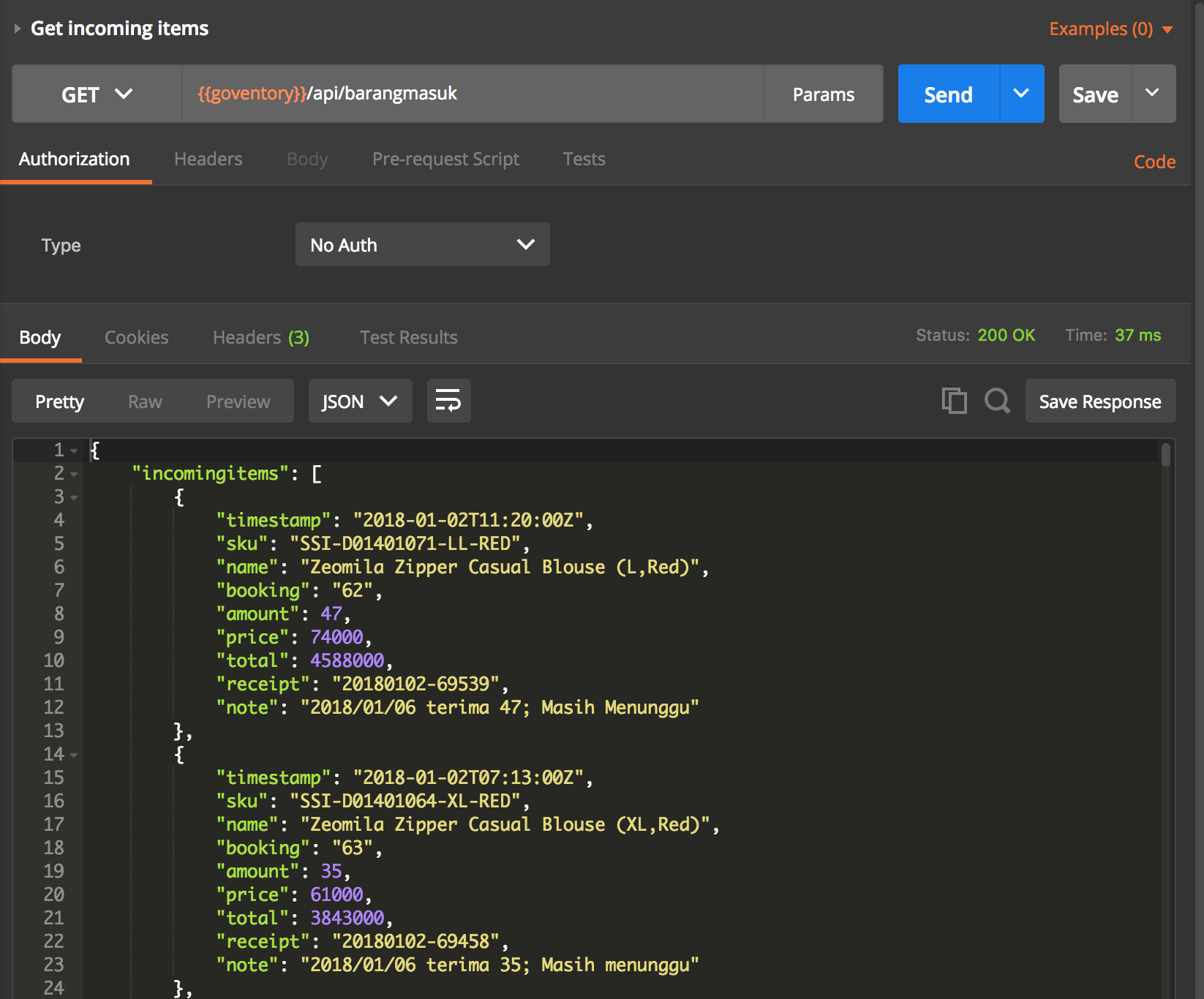Viewport: 1204px width, 999px height.
Task: Click the Params button
Action: coord(823,94)
